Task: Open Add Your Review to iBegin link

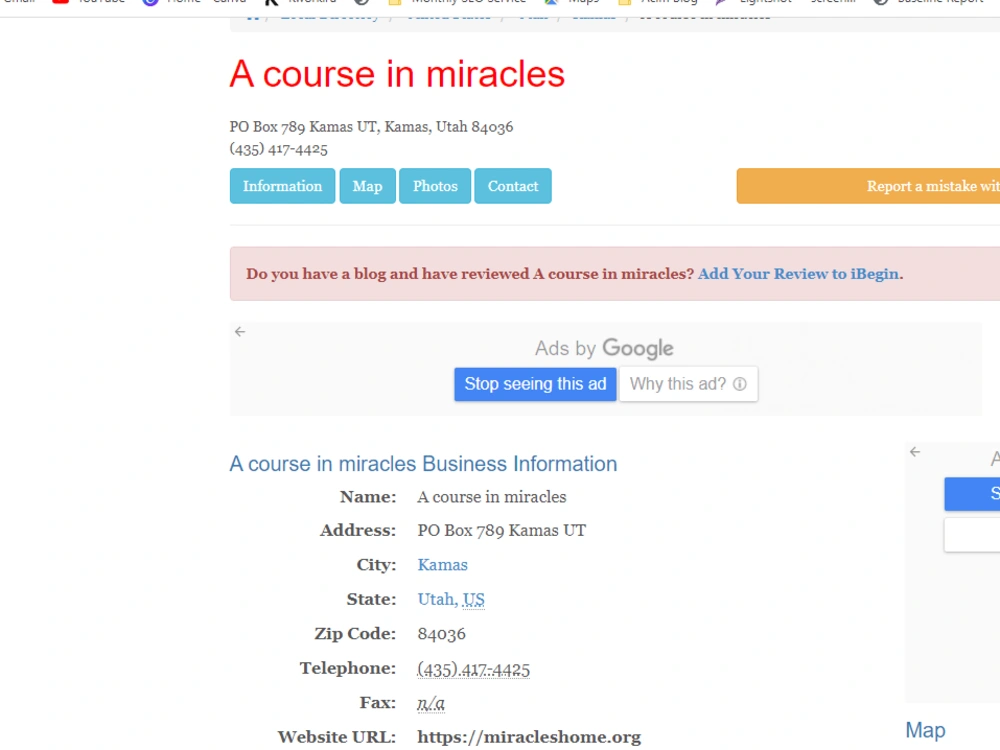Action: coord(798,274)
